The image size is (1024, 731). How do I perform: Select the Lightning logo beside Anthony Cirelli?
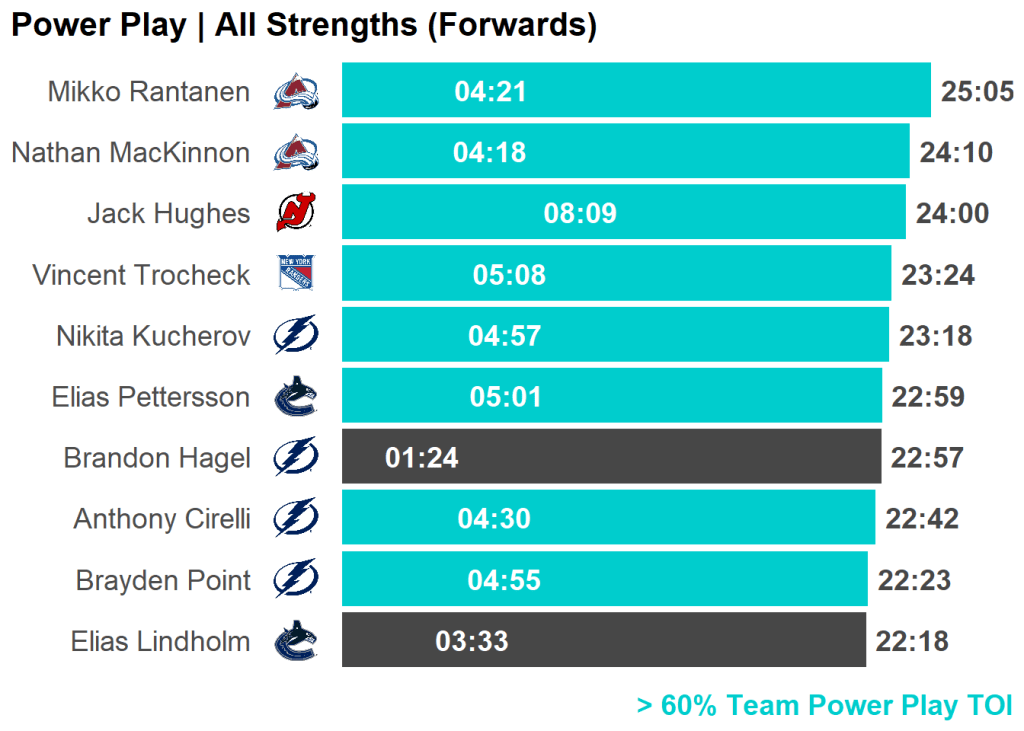tap(296, 518)
